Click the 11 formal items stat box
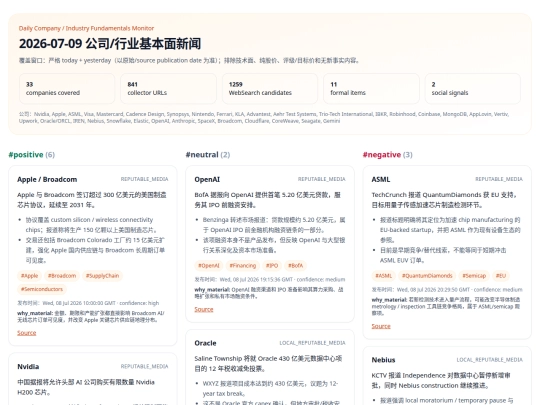Screen dimensions: 540x405 pos(371,89)
